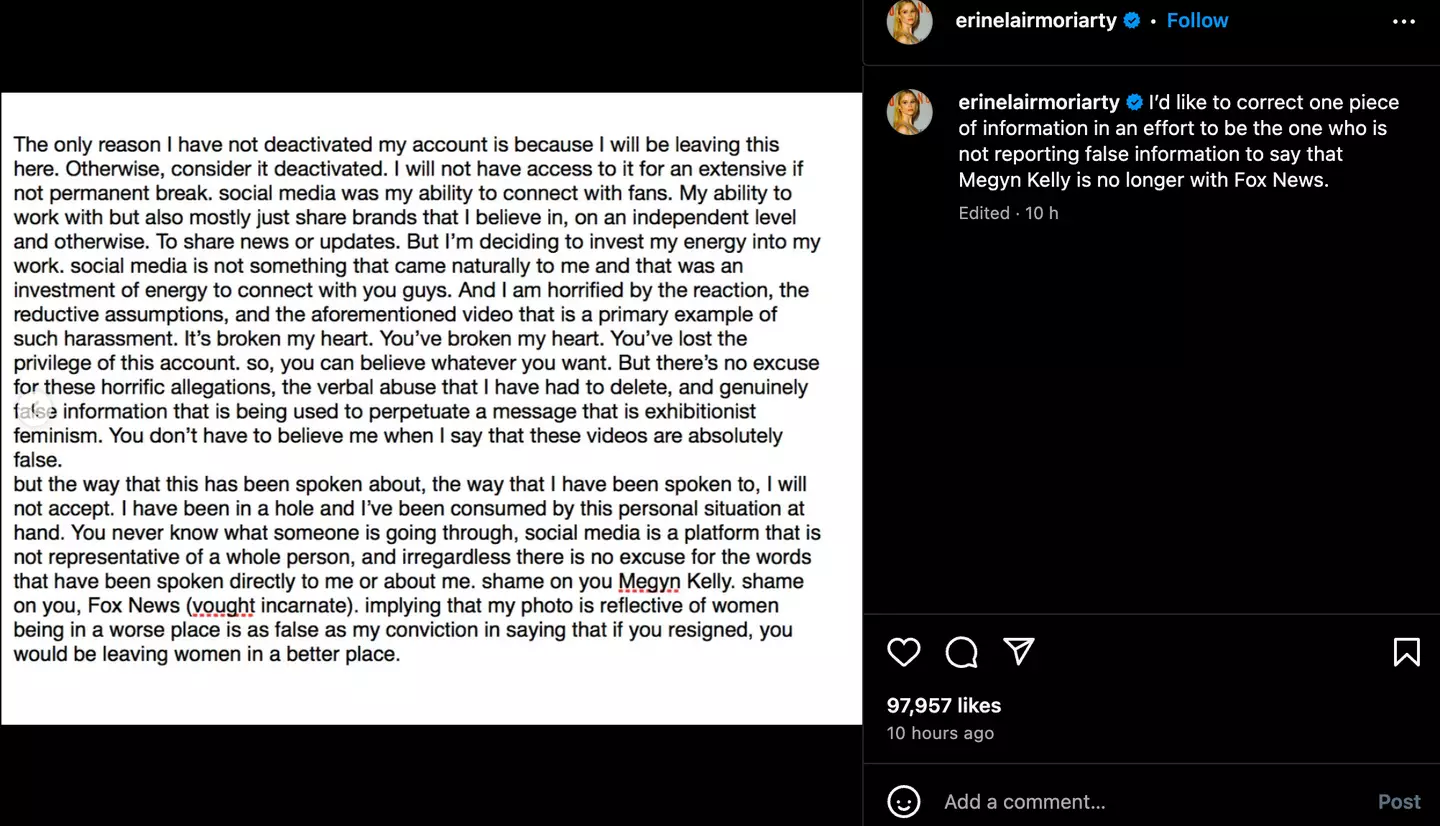Open the emoji picker in comment box
1440x826 pixels.
(x=903, y=802)
